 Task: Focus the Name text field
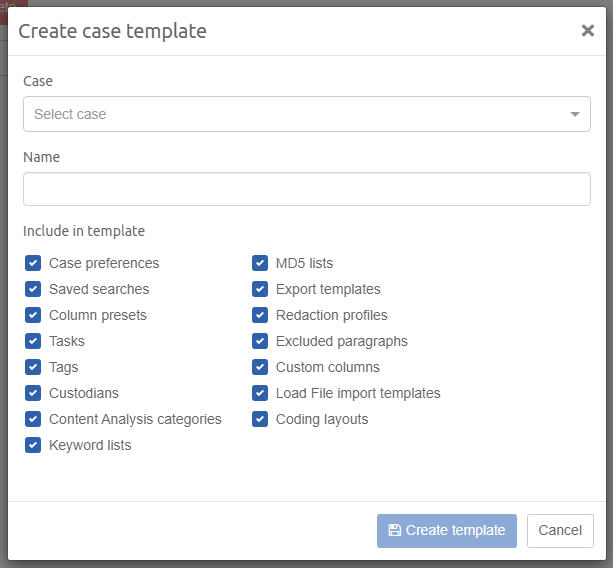point(306,189)
